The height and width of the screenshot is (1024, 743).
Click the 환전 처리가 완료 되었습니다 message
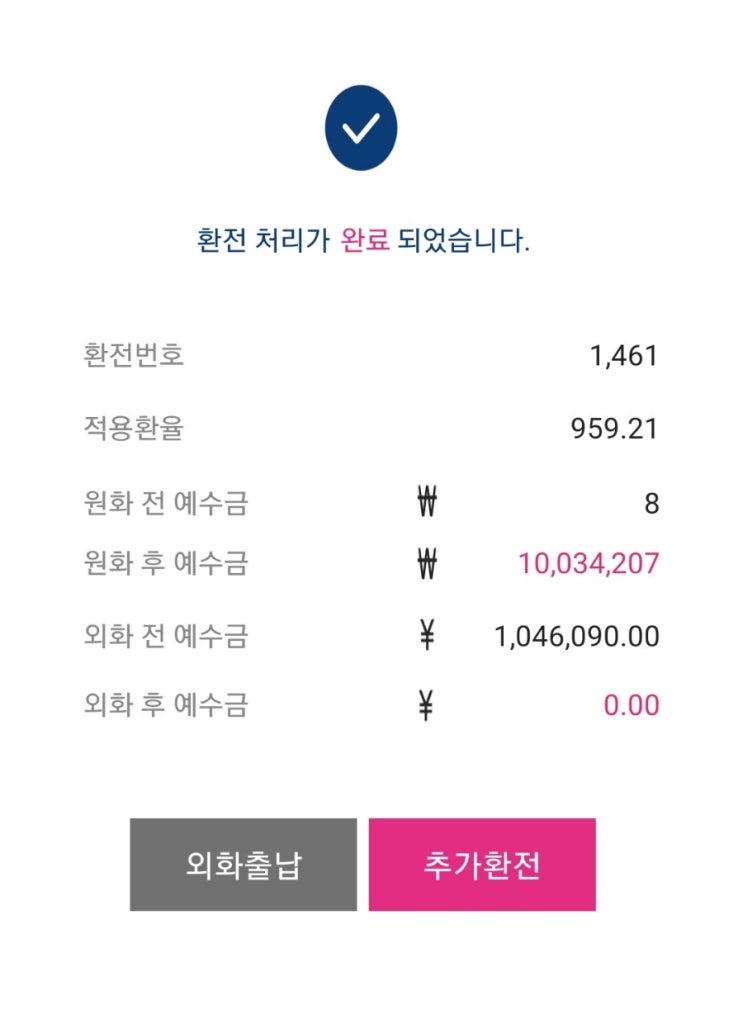[363, 242]
